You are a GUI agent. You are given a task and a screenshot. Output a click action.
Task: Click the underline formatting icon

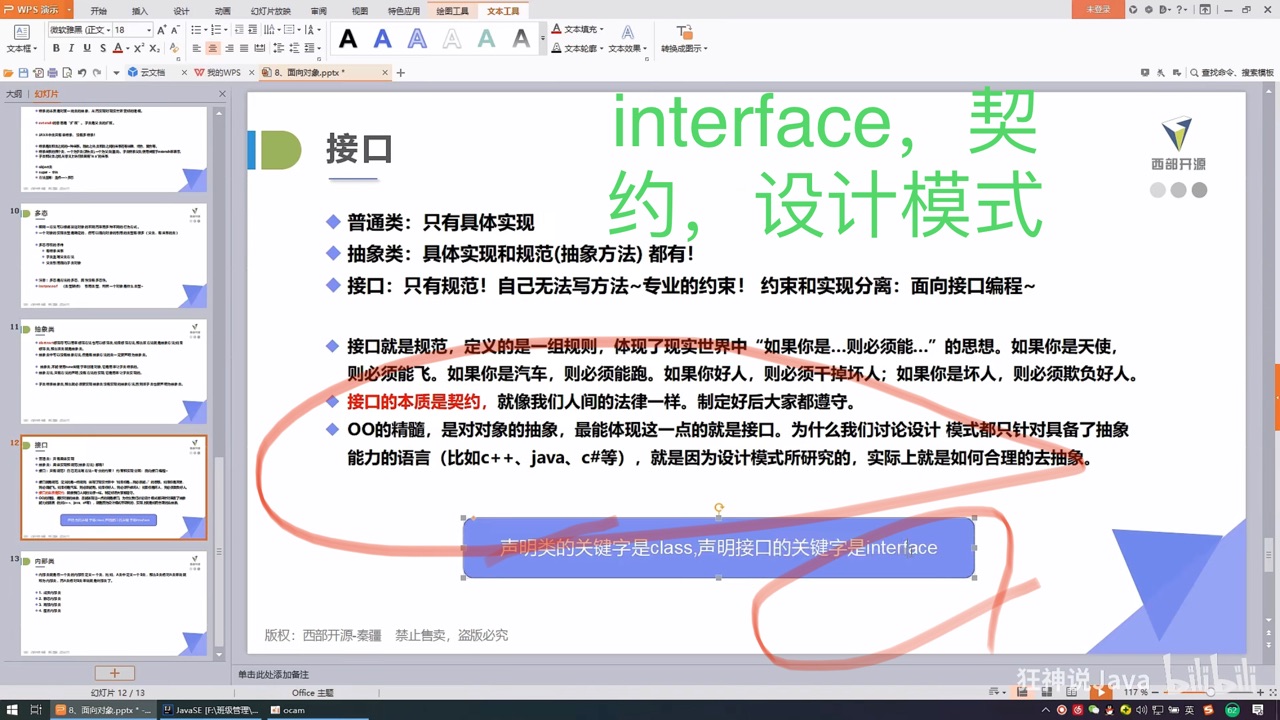click(88, 47)
